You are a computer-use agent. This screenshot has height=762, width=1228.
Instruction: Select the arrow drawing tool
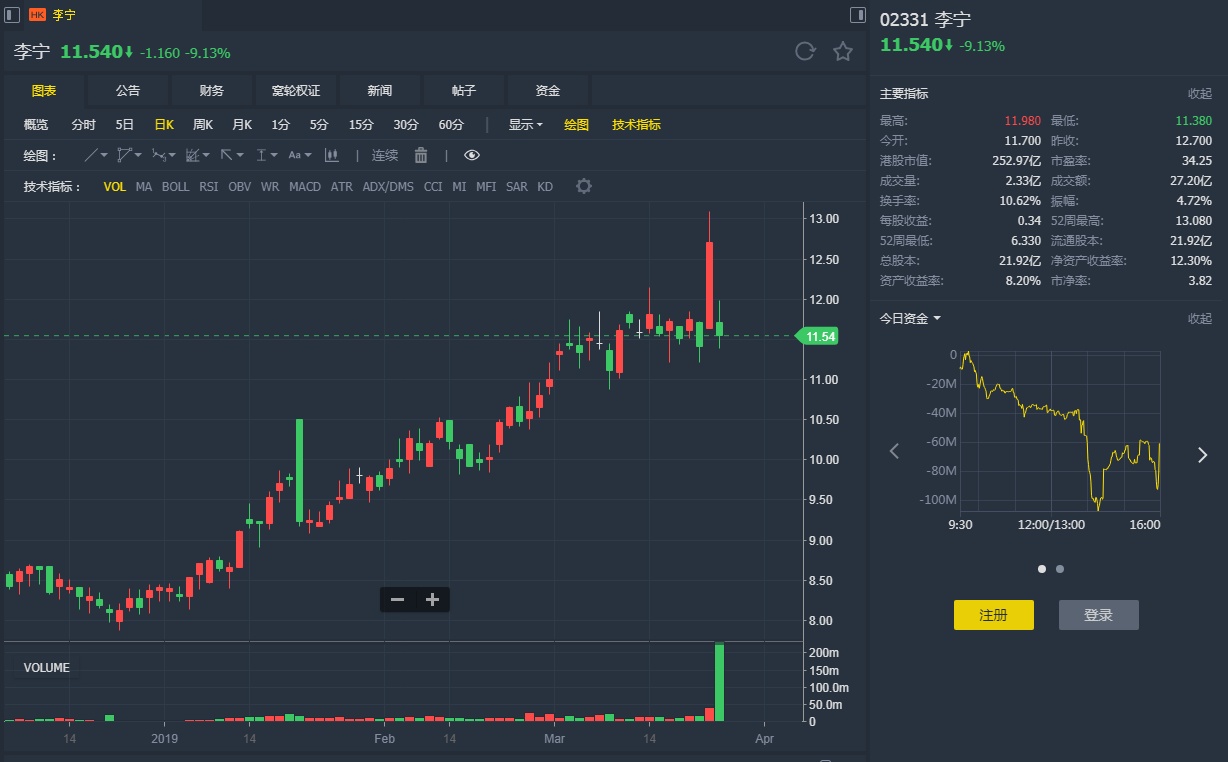pyautogui.click(x=226, y=155)
